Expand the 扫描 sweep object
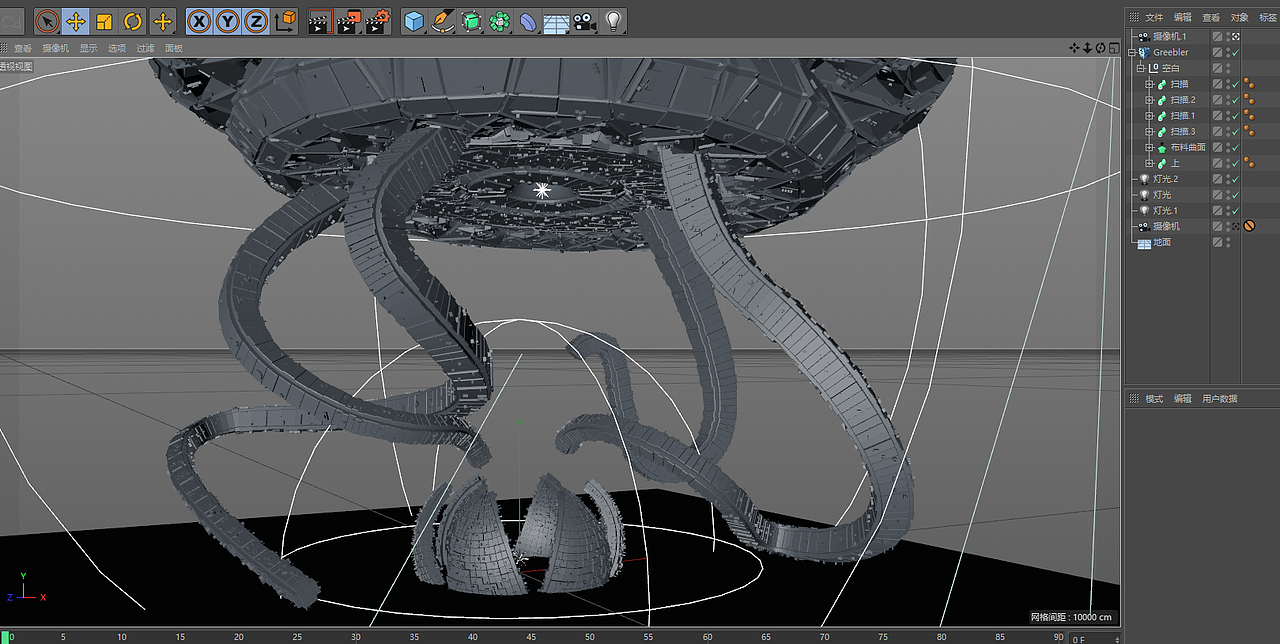 pos(1150,84)
